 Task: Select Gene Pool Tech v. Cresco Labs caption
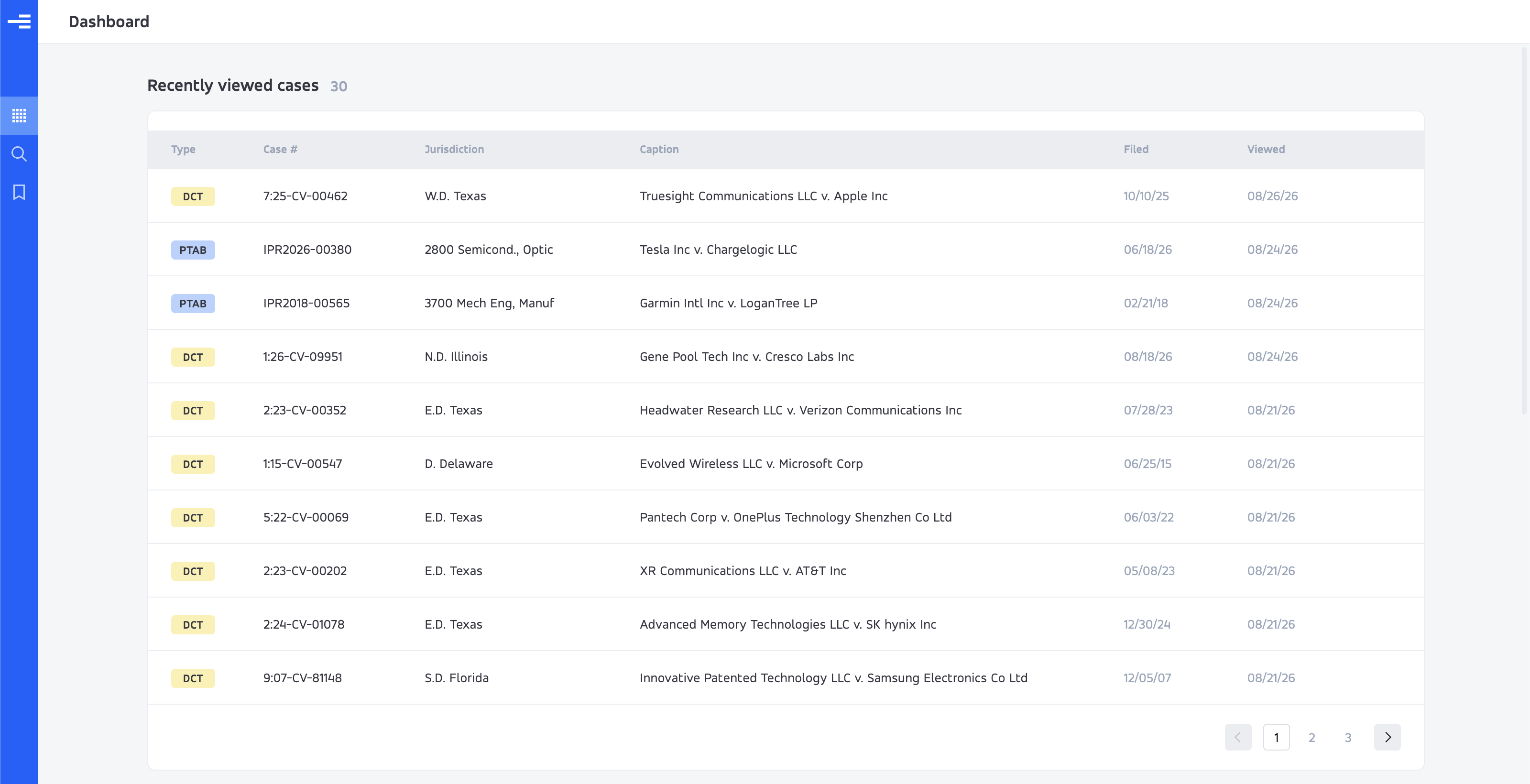click(x=747, y=356)
